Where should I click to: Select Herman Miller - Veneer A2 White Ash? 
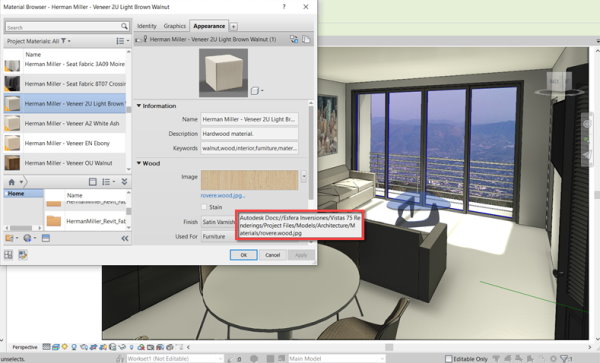(x=64, y=123)
